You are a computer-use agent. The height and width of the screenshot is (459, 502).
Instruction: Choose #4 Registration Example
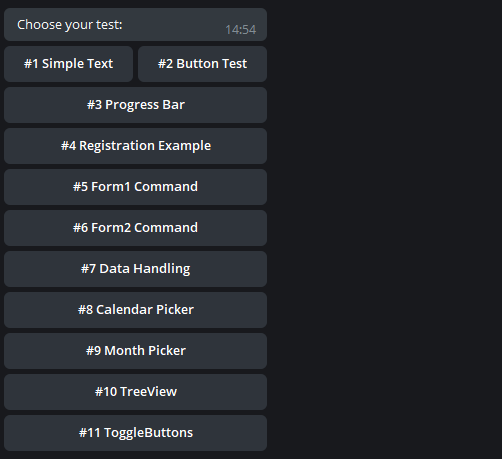pyautogui.click(x=135, y=146)
